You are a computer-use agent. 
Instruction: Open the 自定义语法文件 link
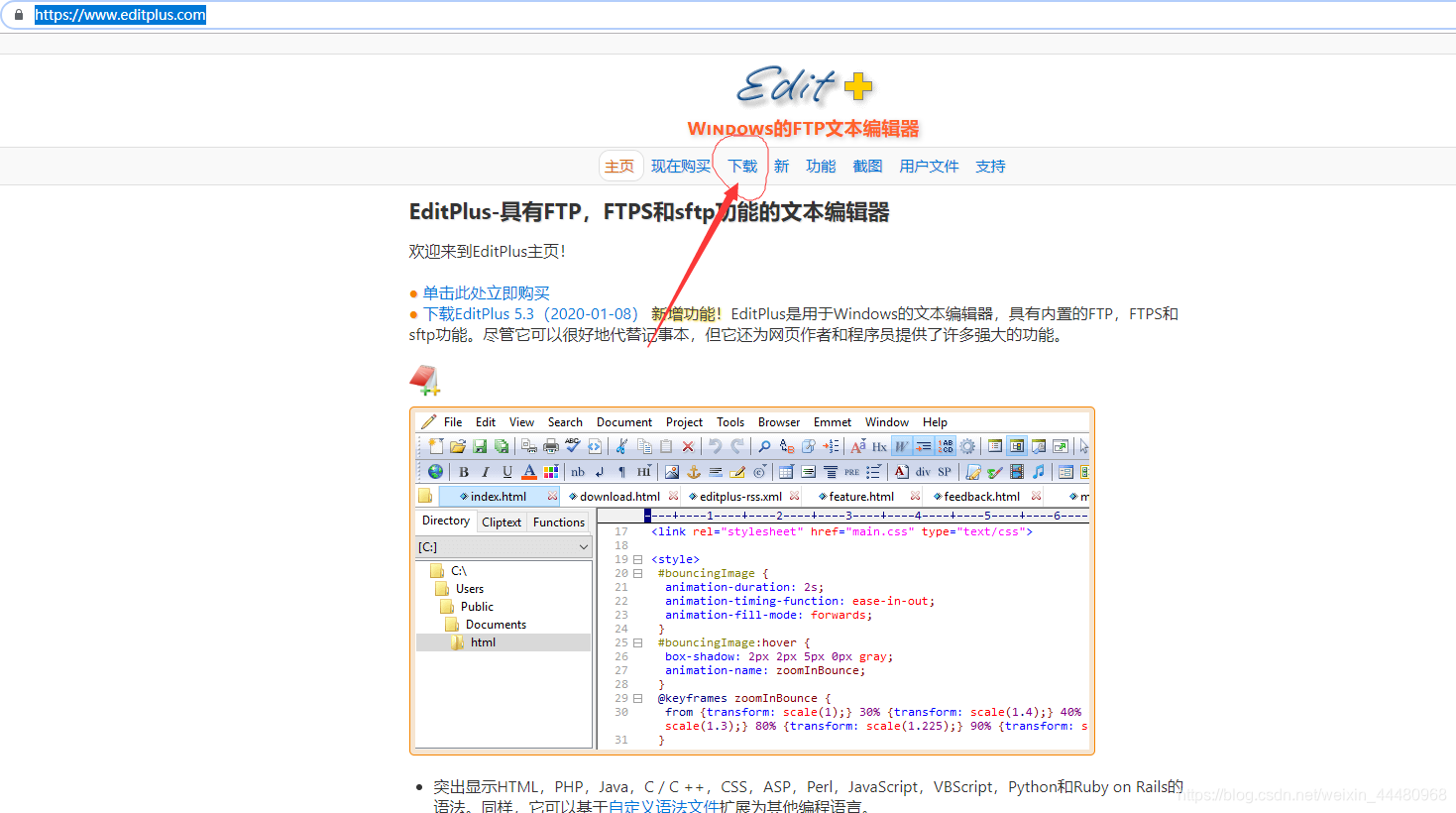(664, 806)
